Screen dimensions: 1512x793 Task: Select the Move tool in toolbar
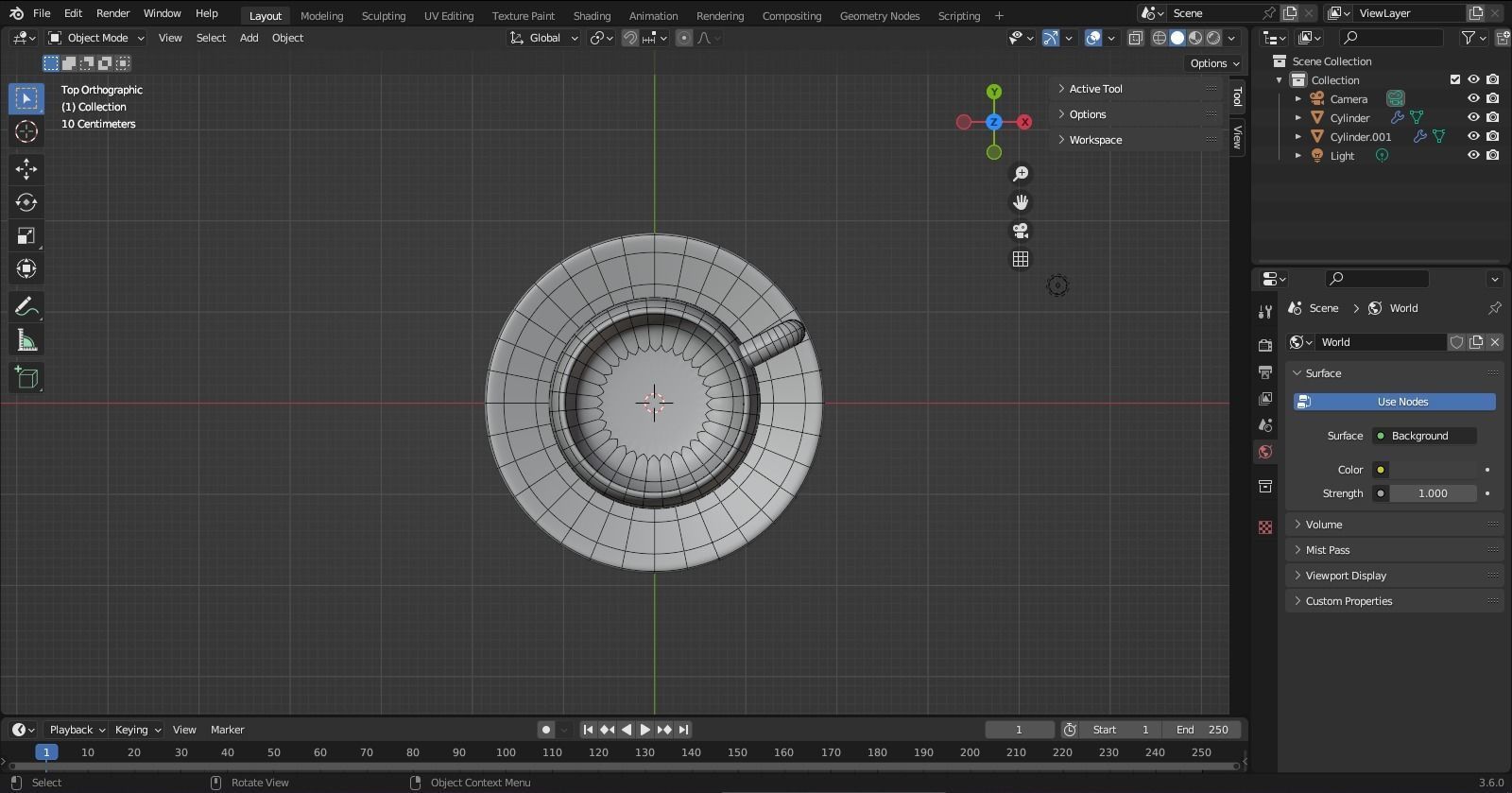click(26, 169)
